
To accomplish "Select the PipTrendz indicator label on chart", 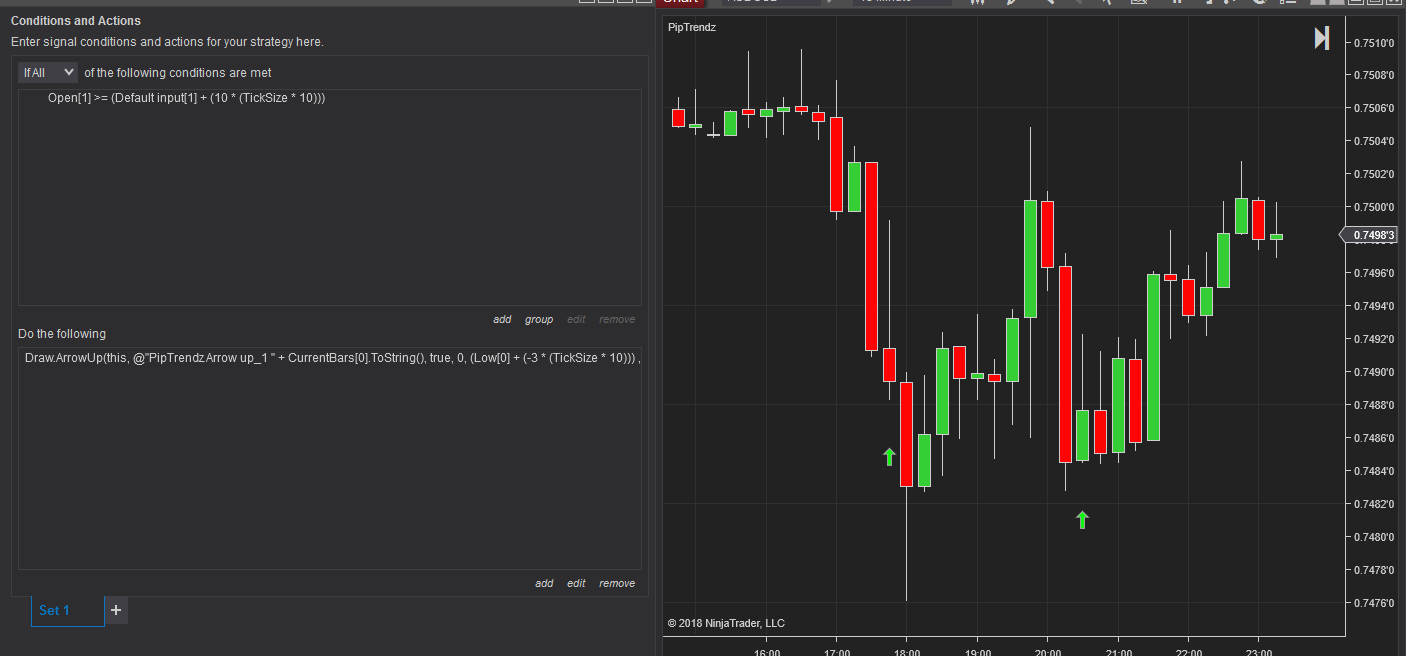I will pos(691,27).
